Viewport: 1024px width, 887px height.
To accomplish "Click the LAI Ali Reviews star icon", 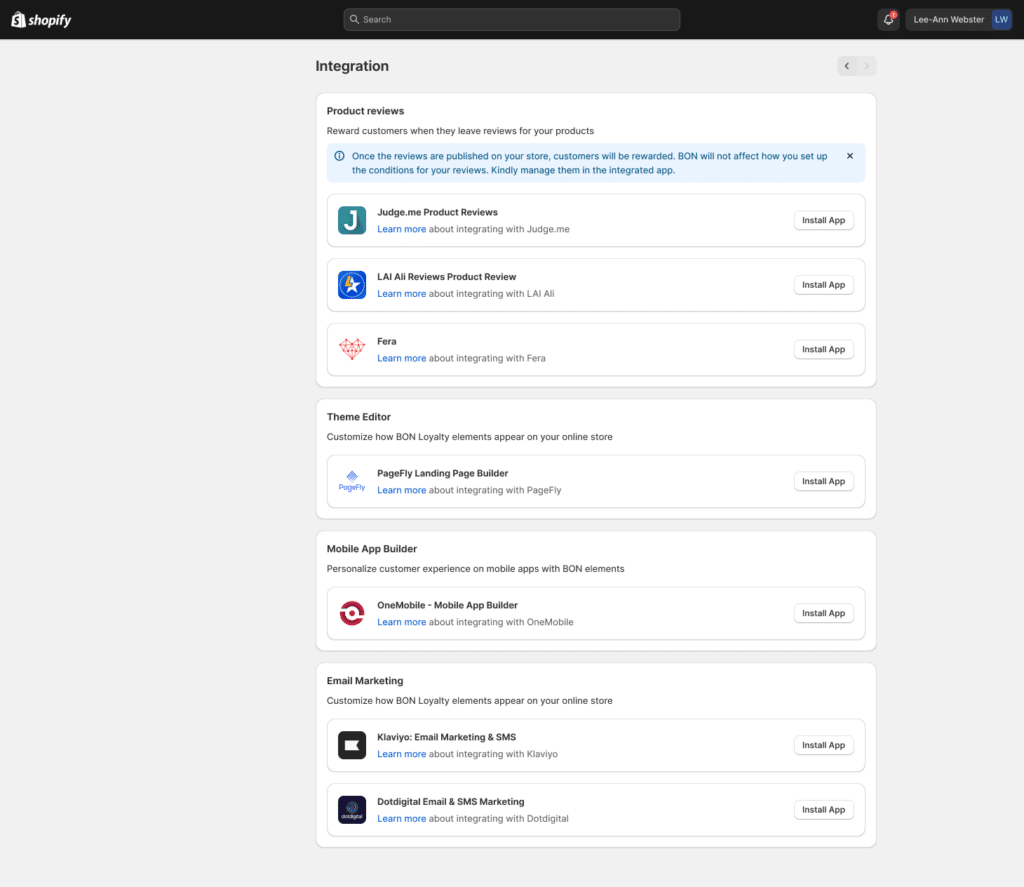I will point(352,285).
